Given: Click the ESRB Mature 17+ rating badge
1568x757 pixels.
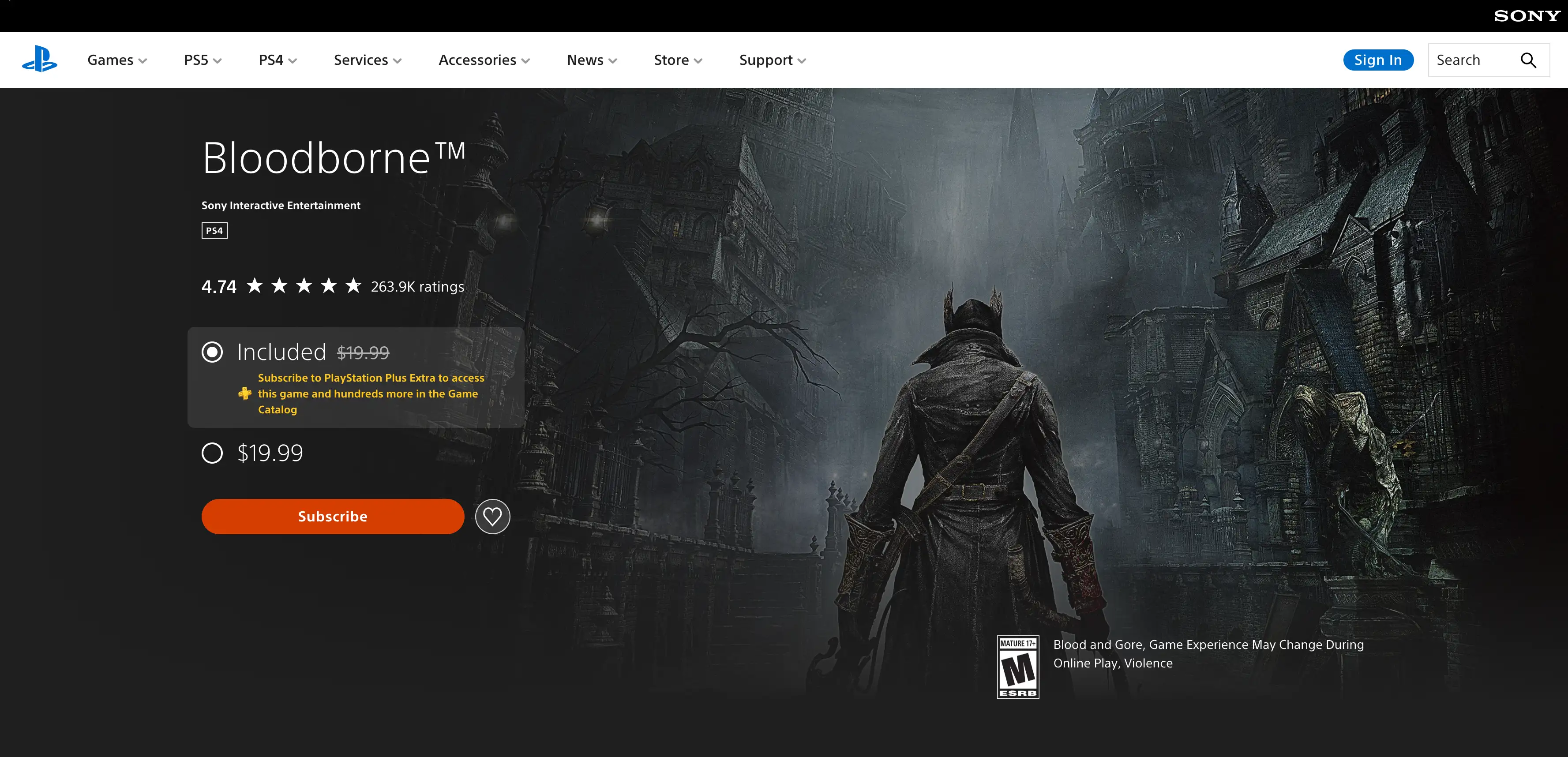Looking at the screenshot, I should coord(1018,667).
